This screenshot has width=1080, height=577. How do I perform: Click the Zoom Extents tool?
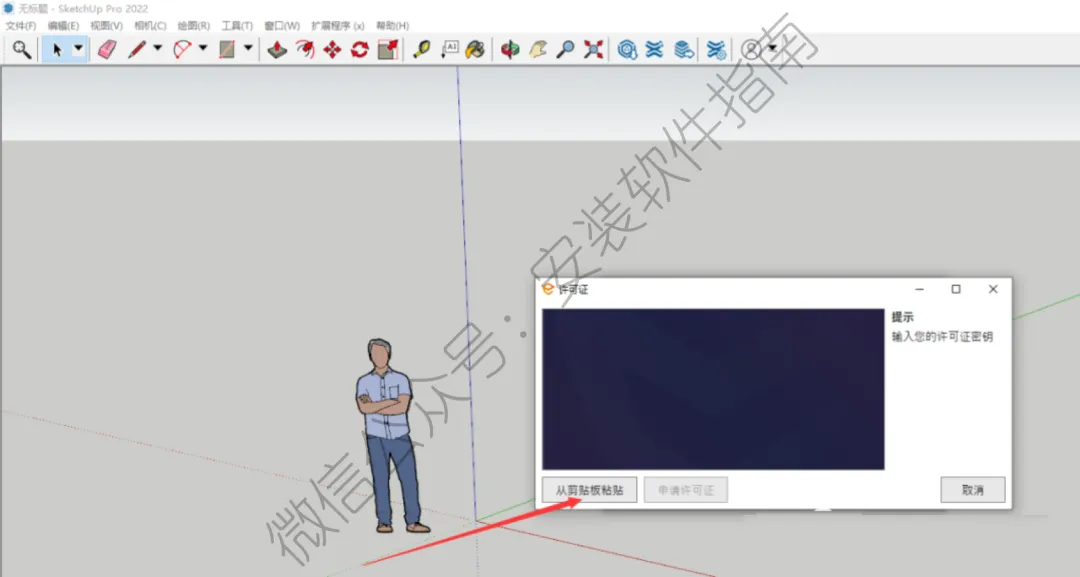(x=593, y=50)
